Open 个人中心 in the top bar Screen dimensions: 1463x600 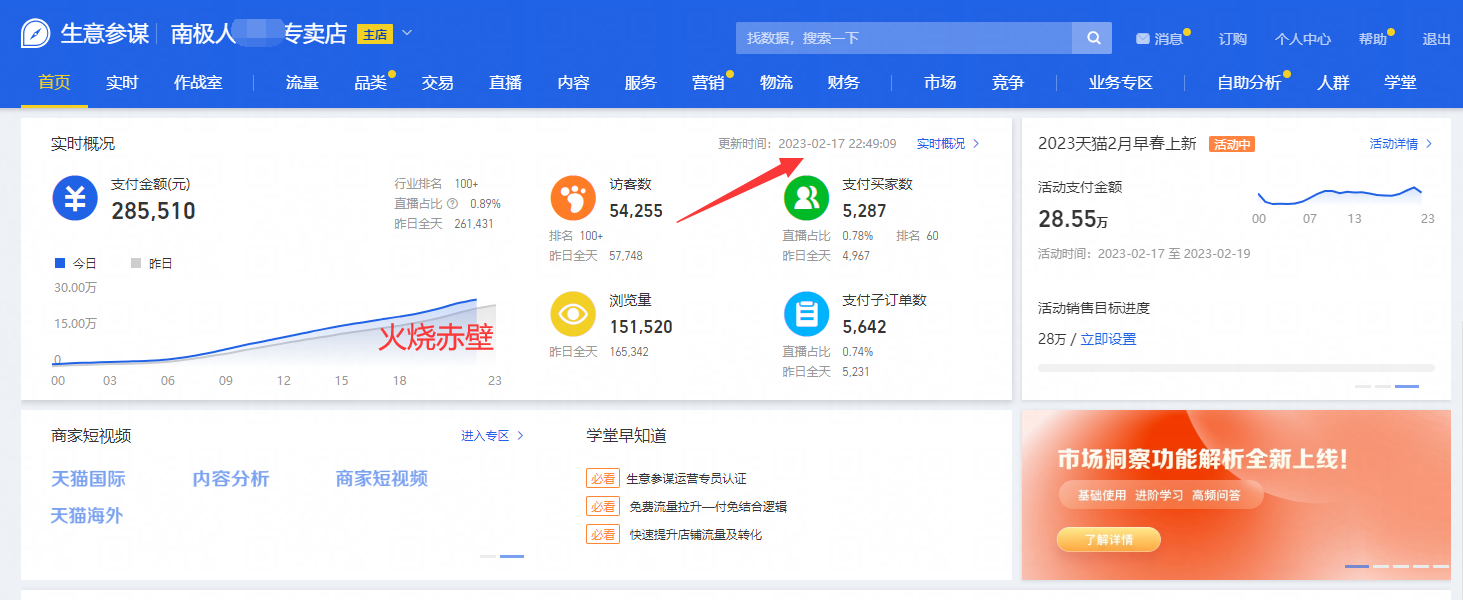(x=1302, y=39)
